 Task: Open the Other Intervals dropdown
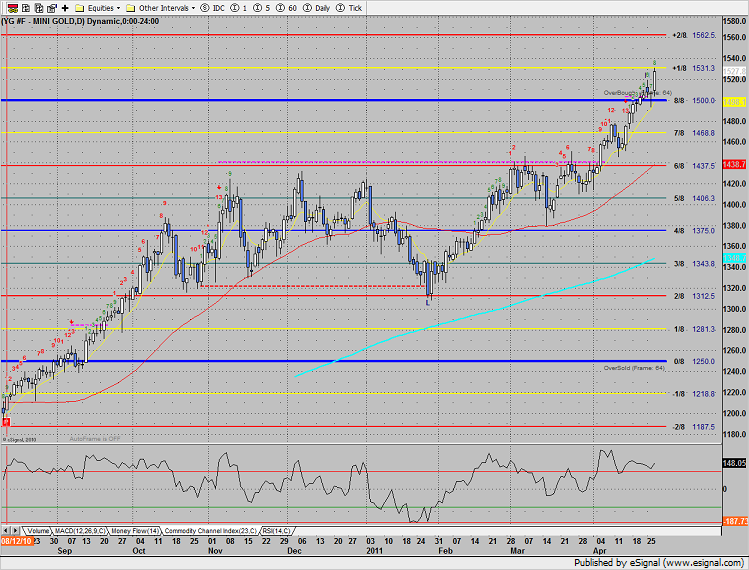(193, 8)
